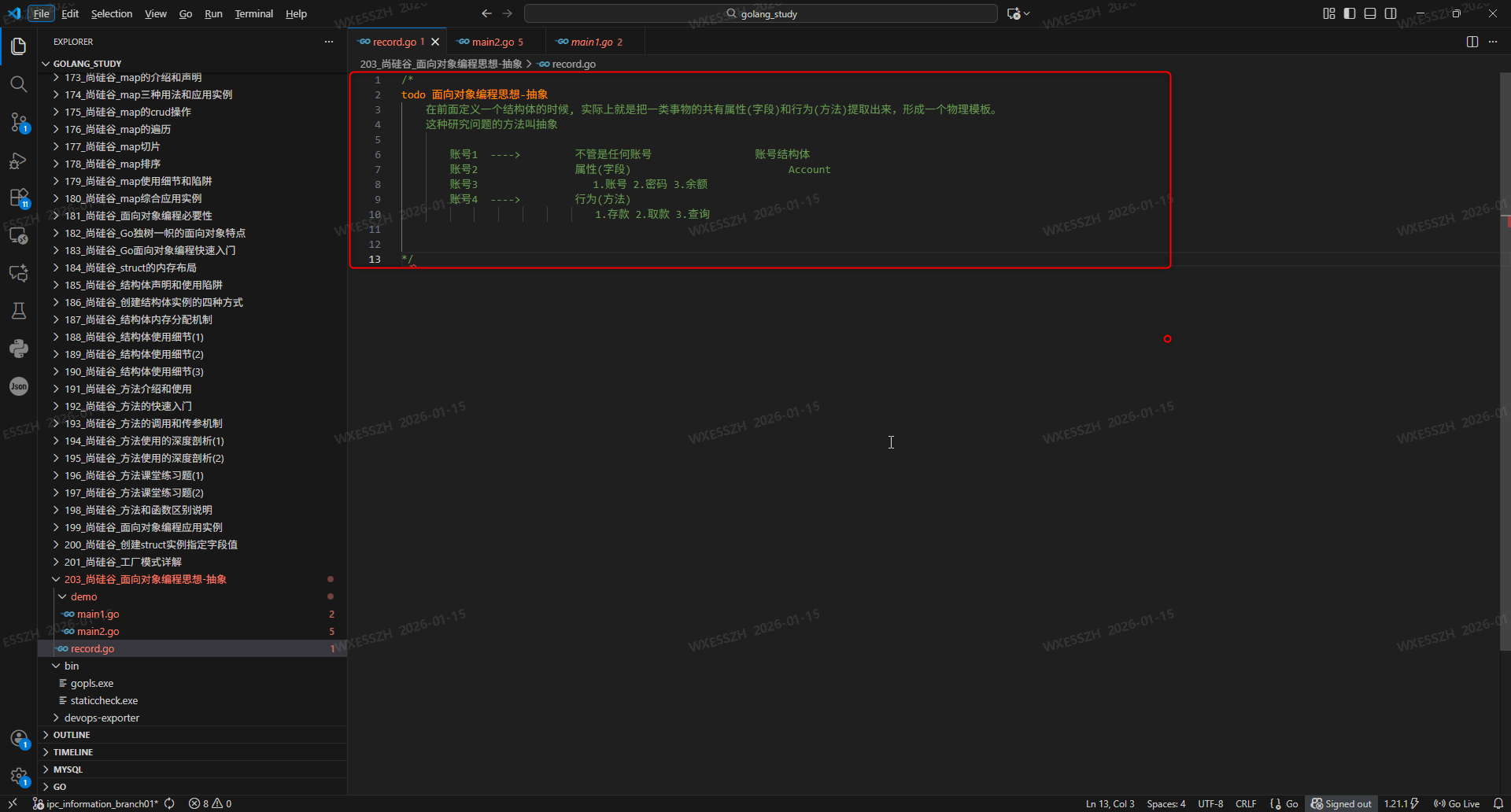1511x812 pixels.
Task: Open the Customize Layout control
Action: click(1329, 13)
